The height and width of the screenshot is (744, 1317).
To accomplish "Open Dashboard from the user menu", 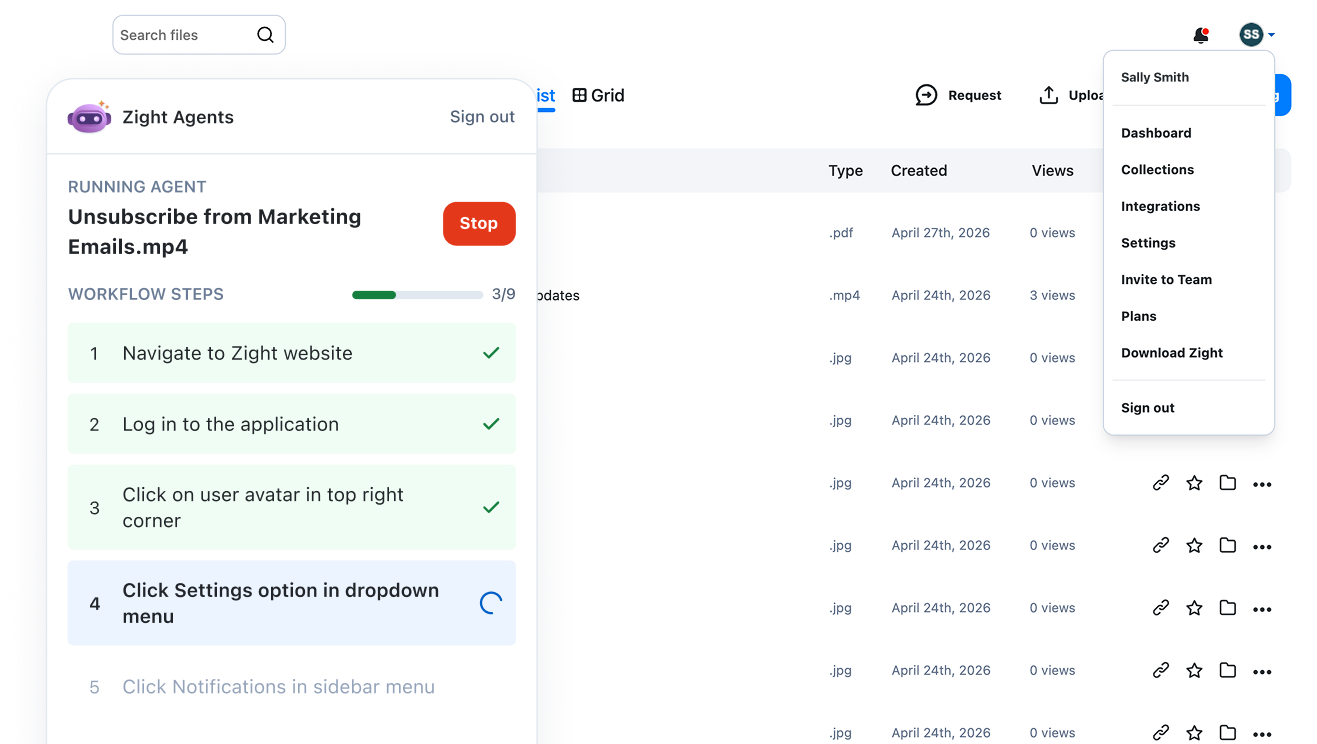I will click(1156, 133).
